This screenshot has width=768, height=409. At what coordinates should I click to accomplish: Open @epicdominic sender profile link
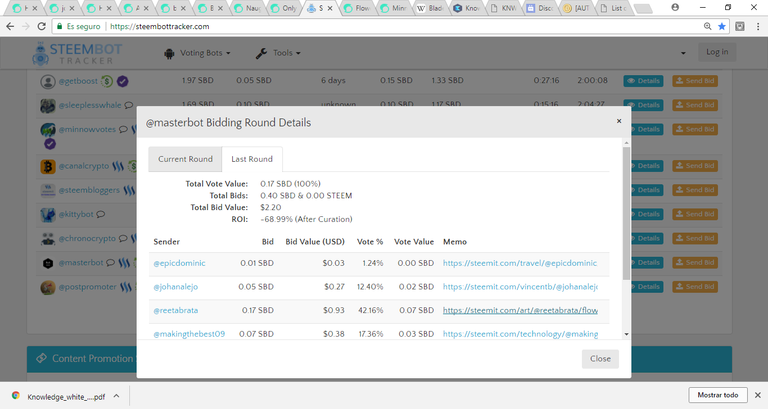click(179, 263)
